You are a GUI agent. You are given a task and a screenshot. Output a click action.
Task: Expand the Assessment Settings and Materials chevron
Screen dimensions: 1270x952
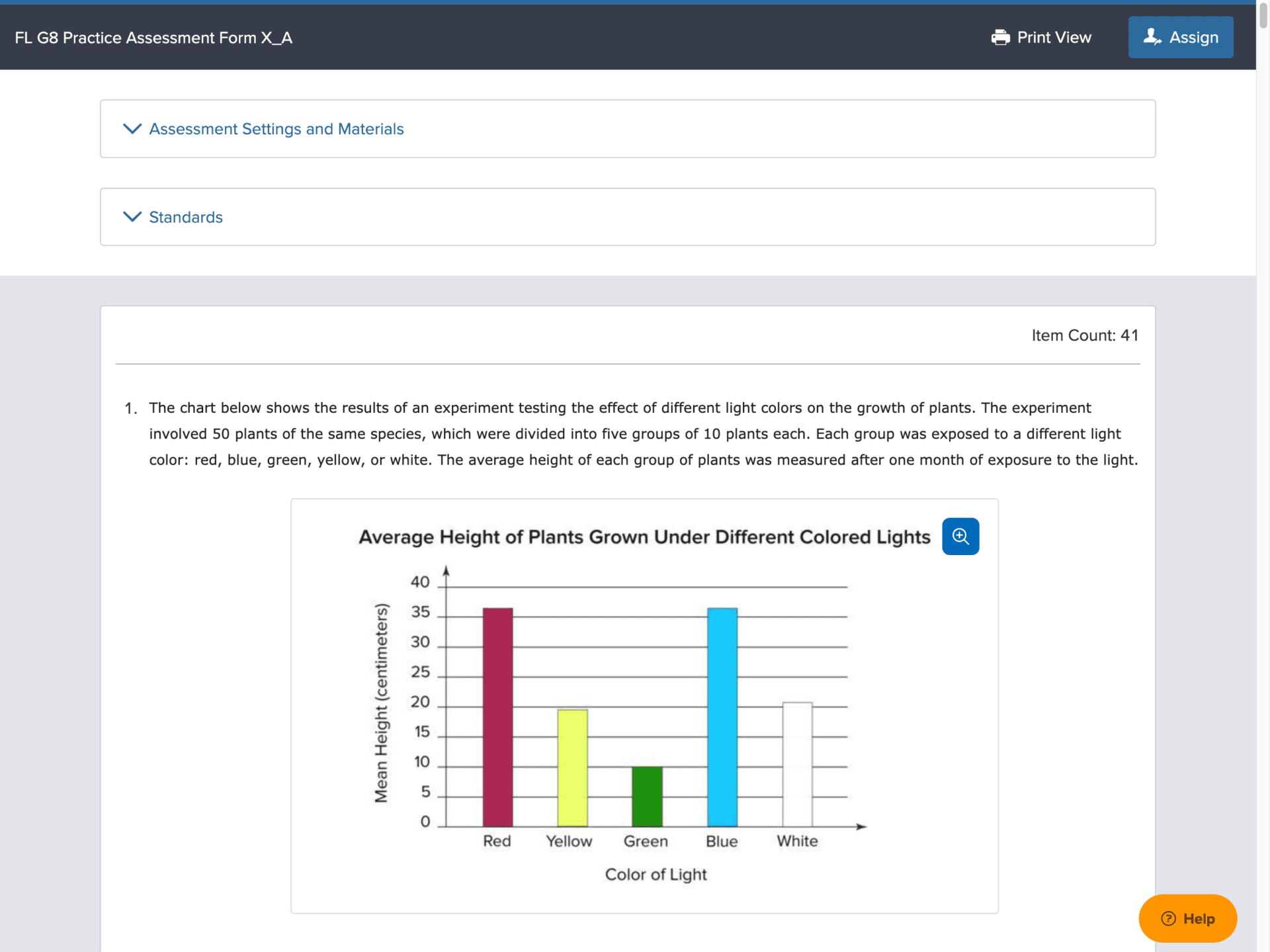click(132, 128)
